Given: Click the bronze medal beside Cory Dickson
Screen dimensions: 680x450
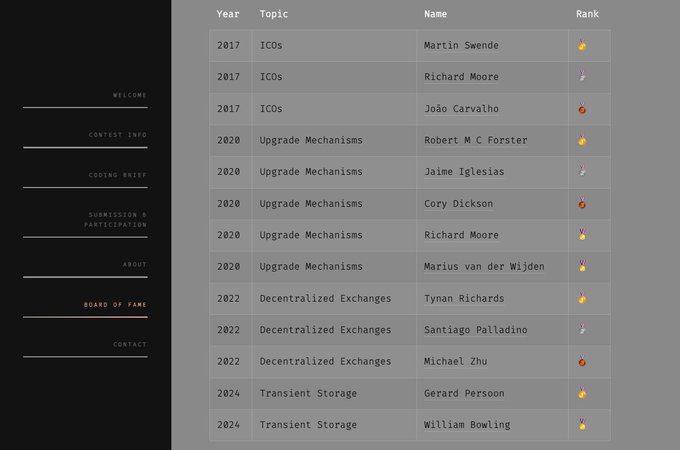Looking at the screenshot, I should pos(582,203).
